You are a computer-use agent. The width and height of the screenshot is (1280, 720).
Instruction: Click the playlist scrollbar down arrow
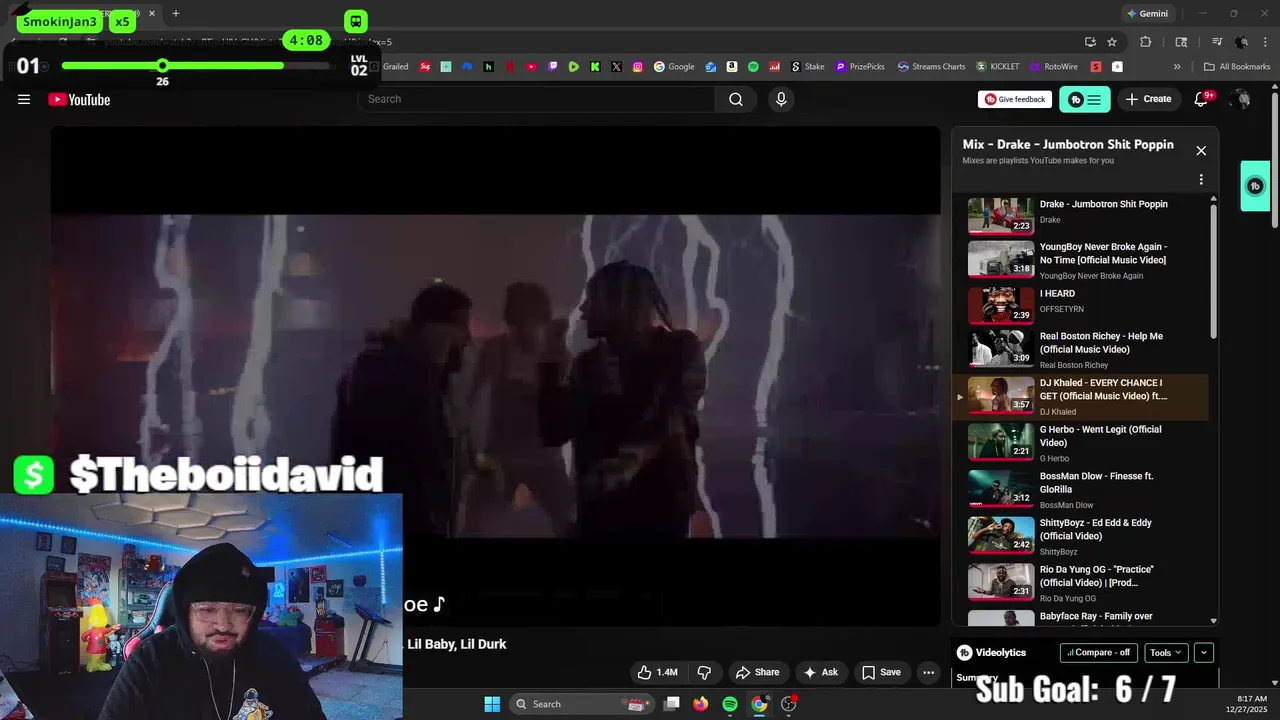coord(1214,621)
